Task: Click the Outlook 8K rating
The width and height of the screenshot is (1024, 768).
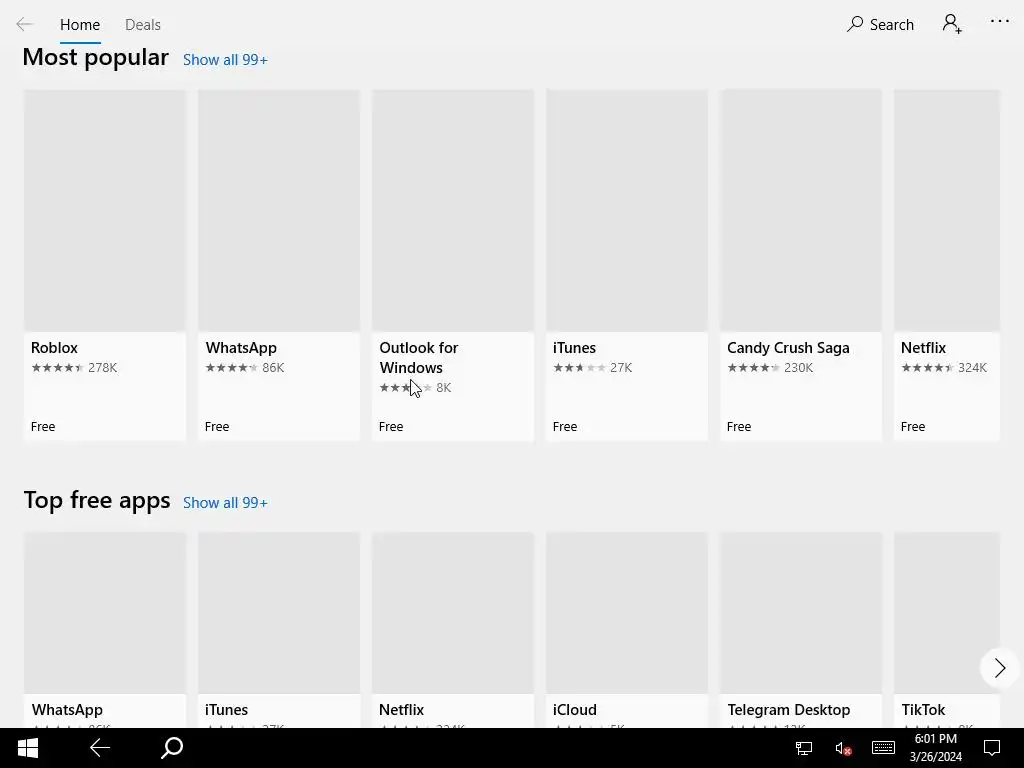Action: 415,388
